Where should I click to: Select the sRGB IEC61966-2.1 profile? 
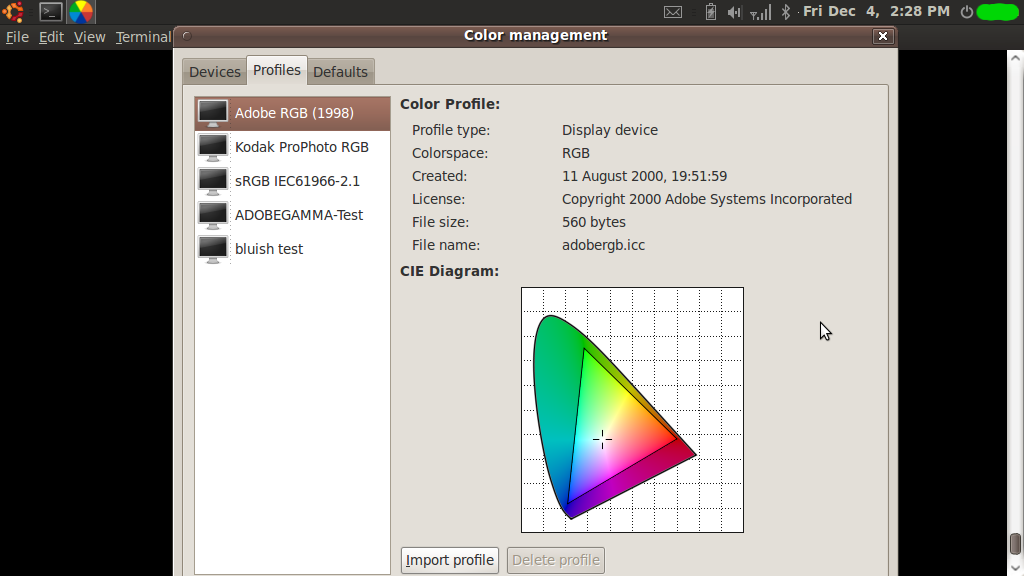coord(293,181)
